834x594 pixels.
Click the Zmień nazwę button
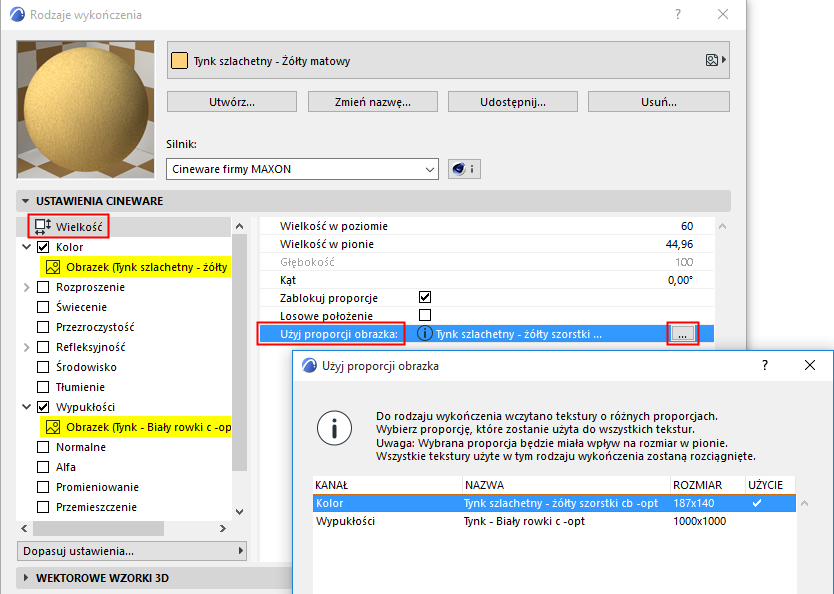(372, 102)
